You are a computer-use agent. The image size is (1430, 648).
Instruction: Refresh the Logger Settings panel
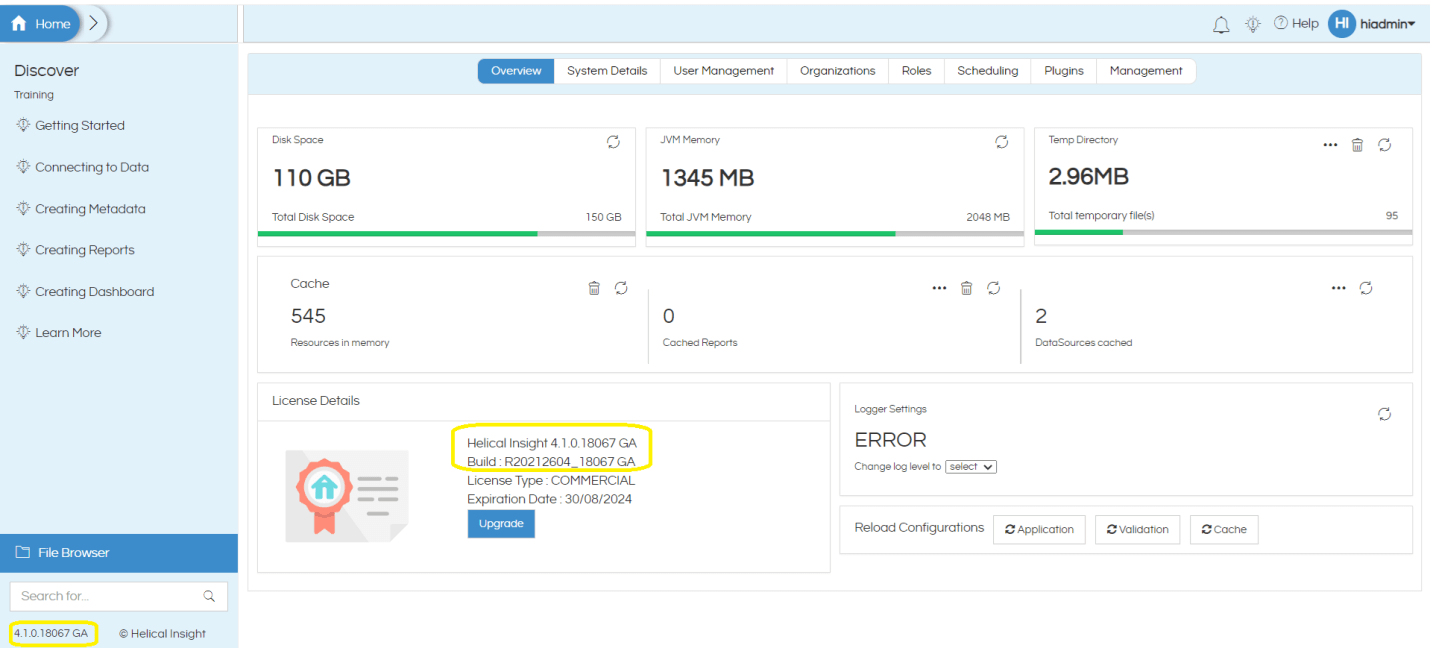[x=1385, y=414]
